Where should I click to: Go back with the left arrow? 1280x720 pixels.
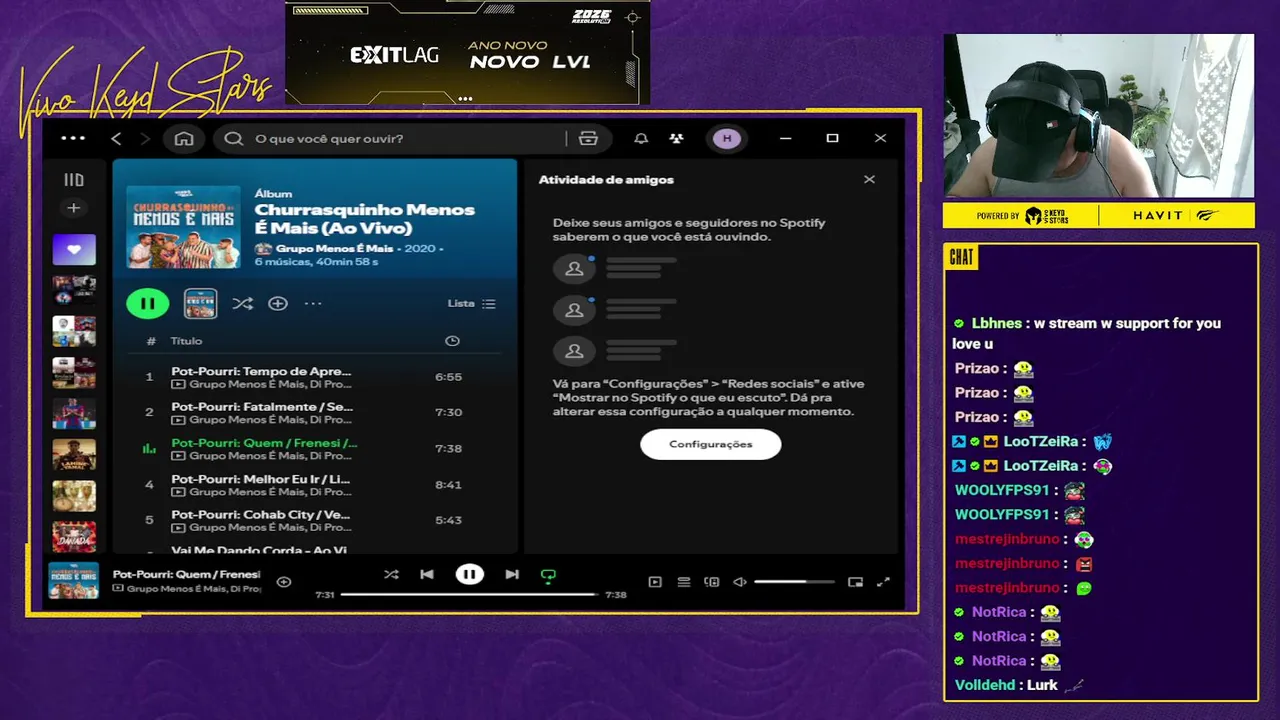(116, 138)
